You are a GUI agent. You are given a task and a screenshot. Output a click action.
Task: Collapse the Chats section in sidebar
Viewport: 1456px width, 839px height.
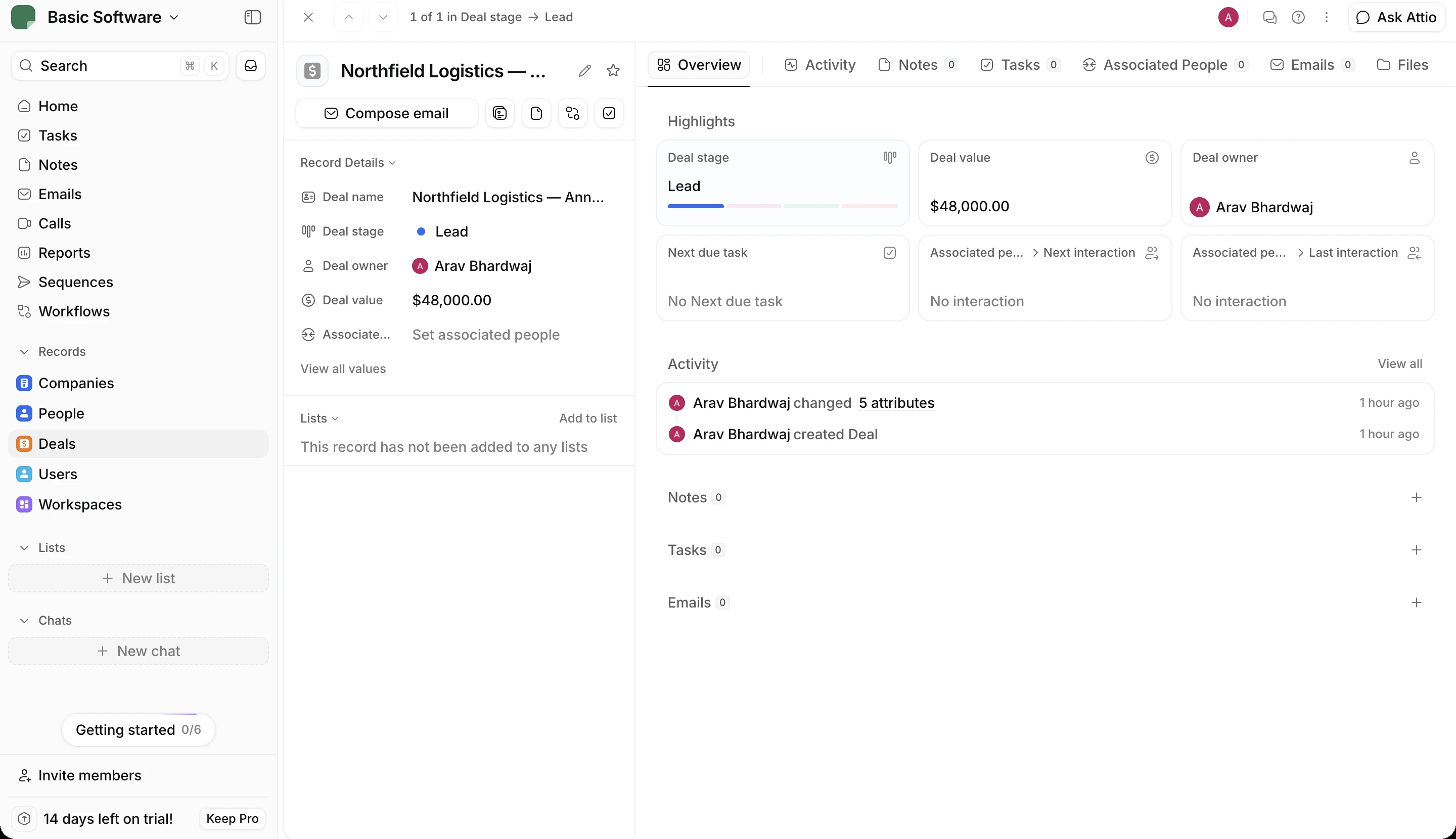[x=45, y=621]
